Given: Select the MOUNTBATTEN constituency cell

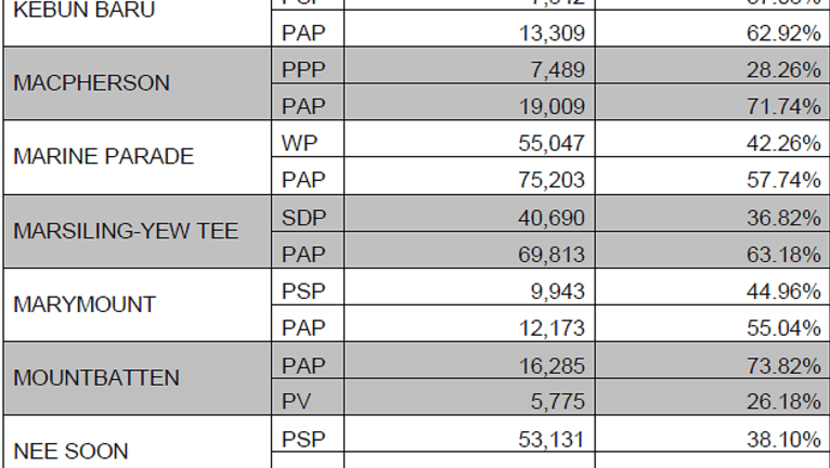Looking at the screenshot, I should pyautogui.click(x=137, y=379).
